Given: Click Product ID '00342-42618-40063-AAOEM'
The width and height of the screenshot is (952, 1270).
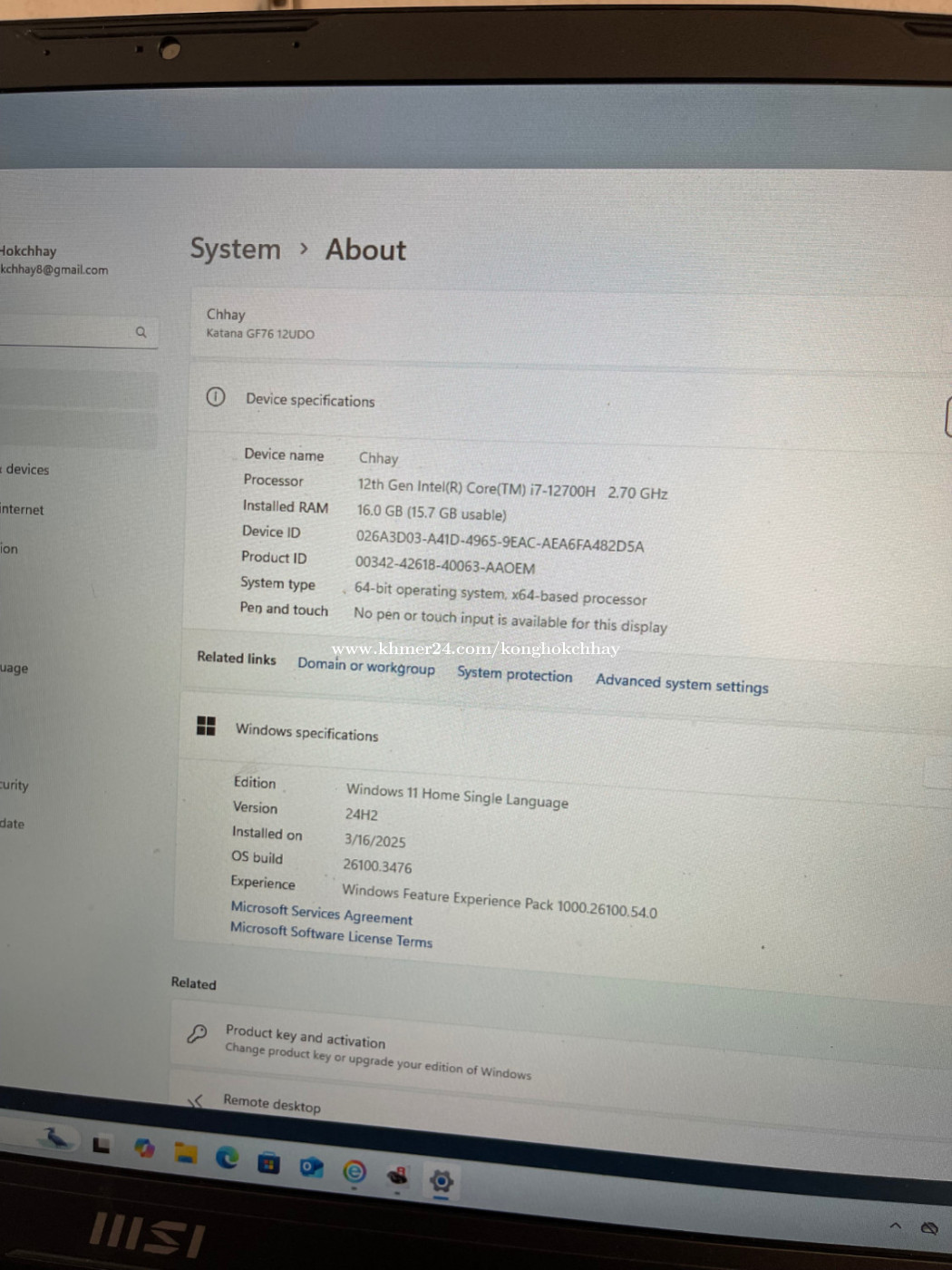Looking at the screenshot, I should pyautogui.click(x=445, y=566).
